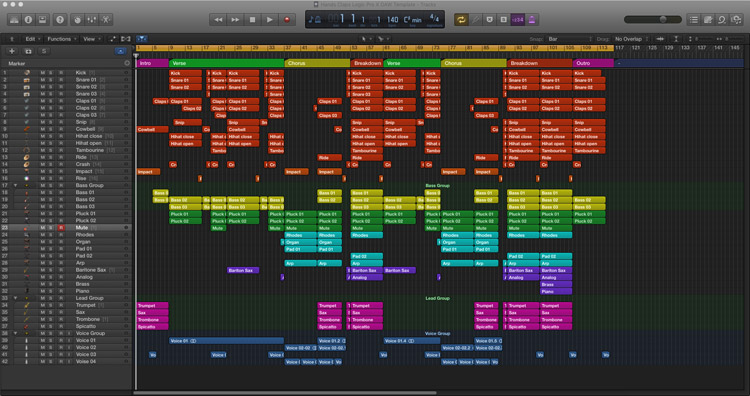Select the Outro marker

point(593,63)
